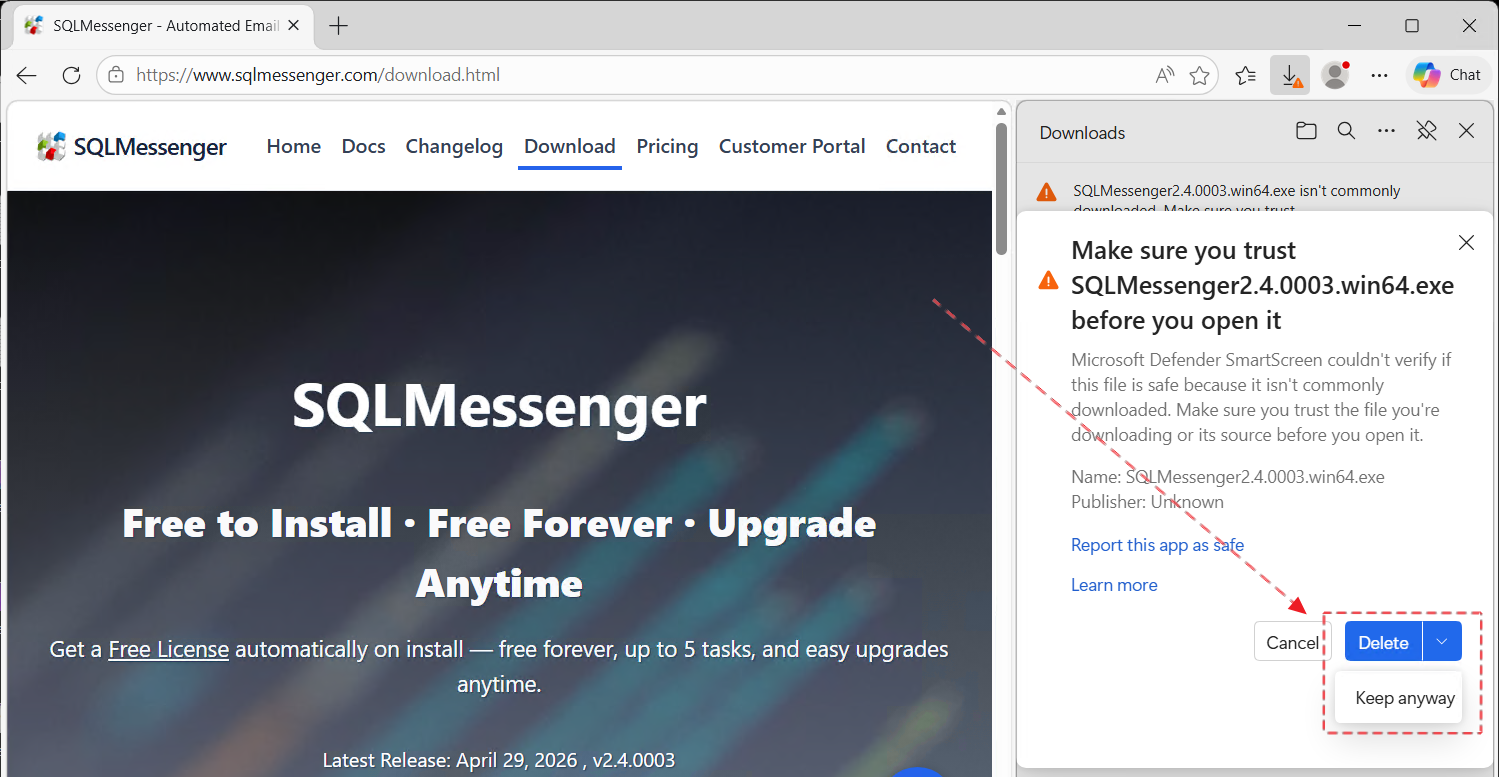The width and height of the screenshot is (1499, 777).
Task: Click the SQLMessenger hero heading
Action: point(499,405)
